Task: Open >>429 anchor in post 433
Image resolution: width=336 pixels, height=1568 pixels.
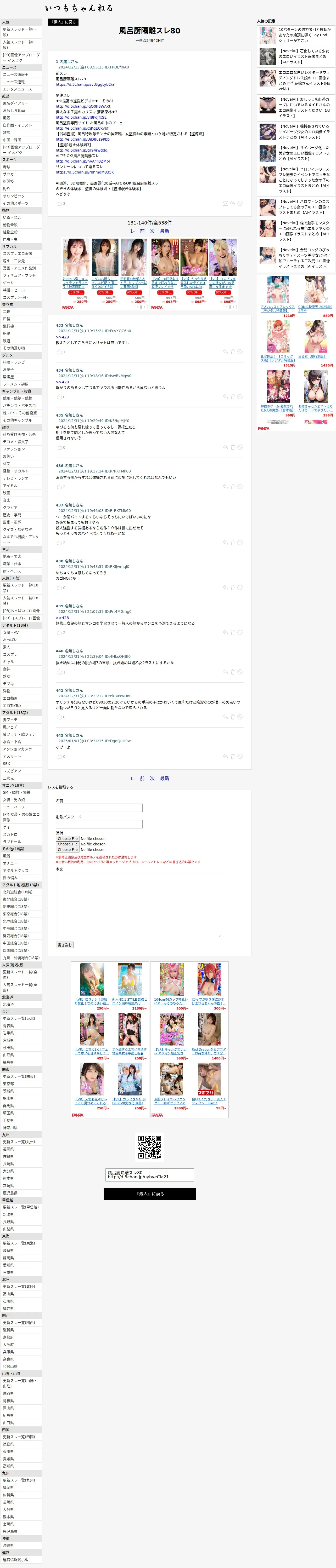Action: point(62,337)
